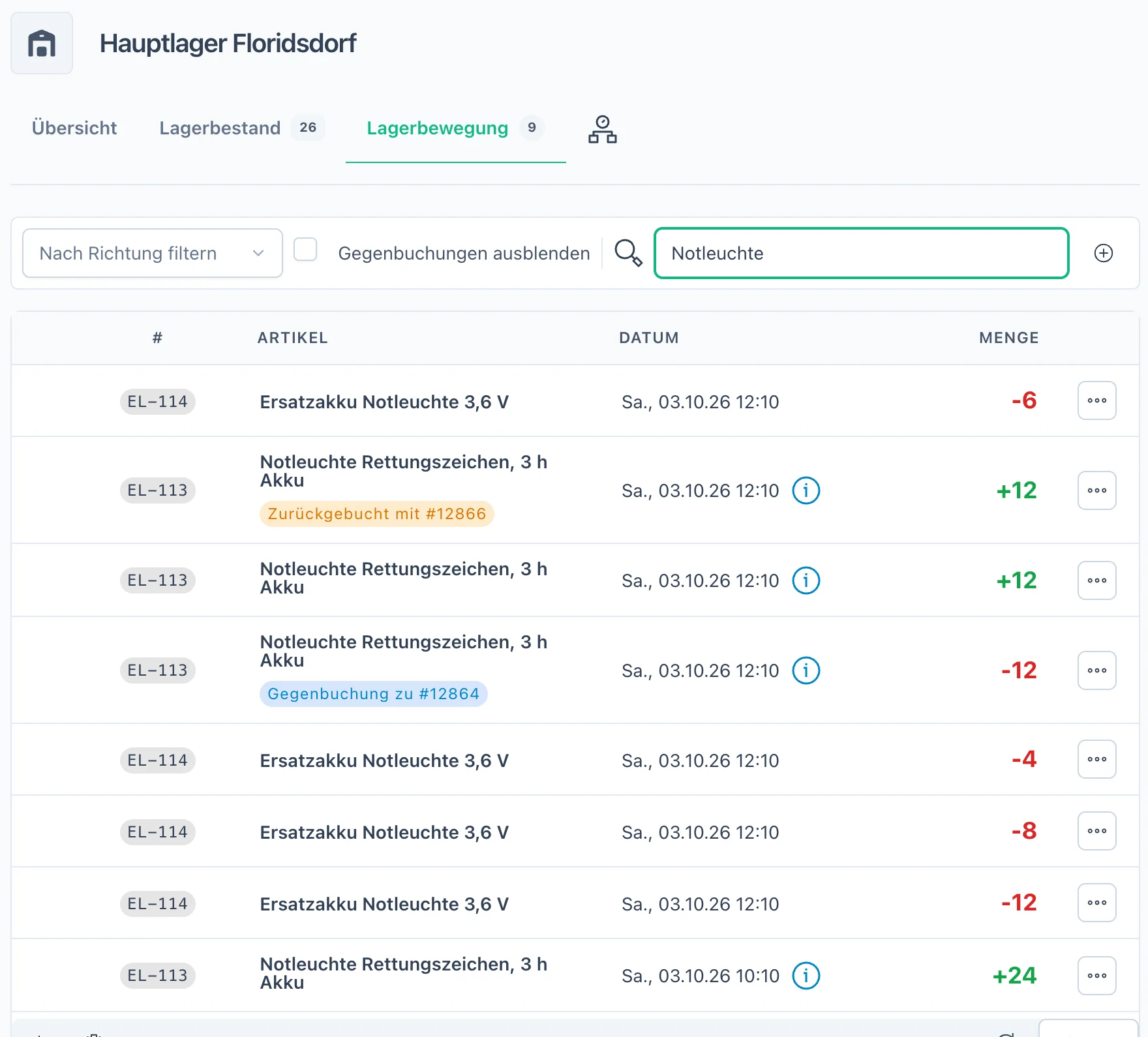Show info for the Zurückgebucht row date
This screenshot has width=1148, height=1037.
pyautogui.click(x=806, y=490)
